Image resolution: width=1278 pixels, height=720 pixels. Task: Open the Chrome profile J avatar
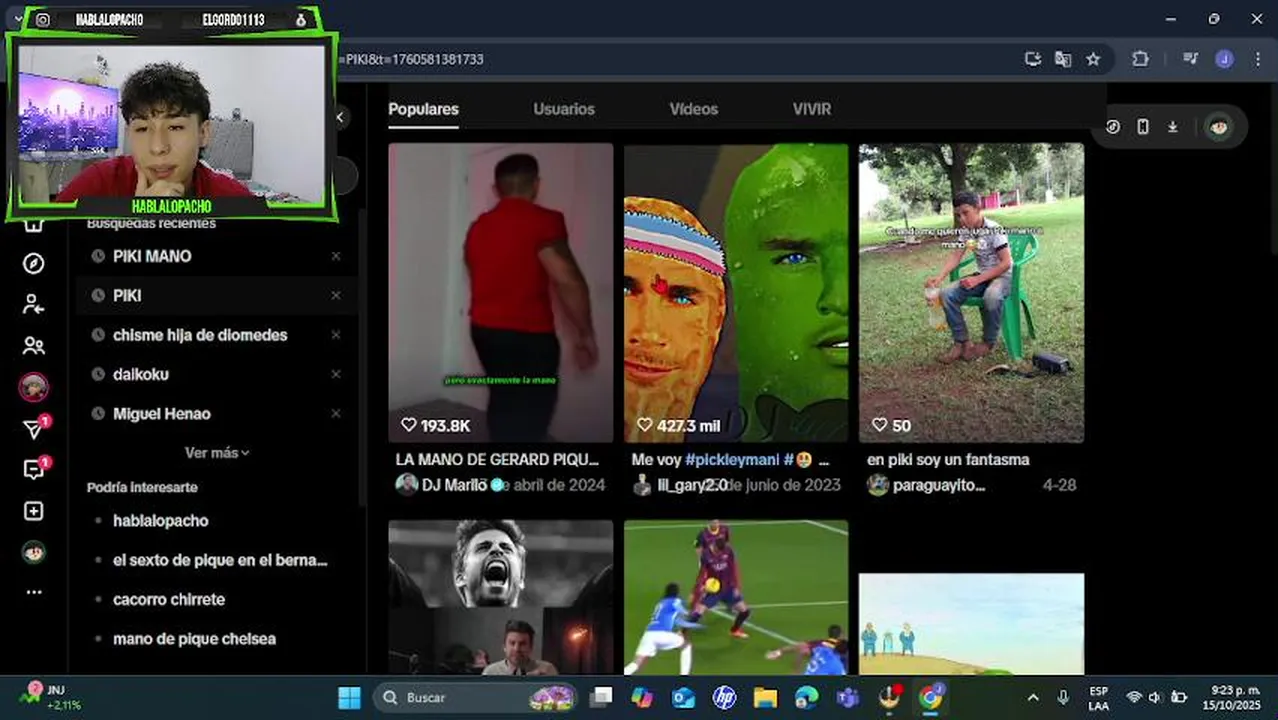coord(1224,59)
